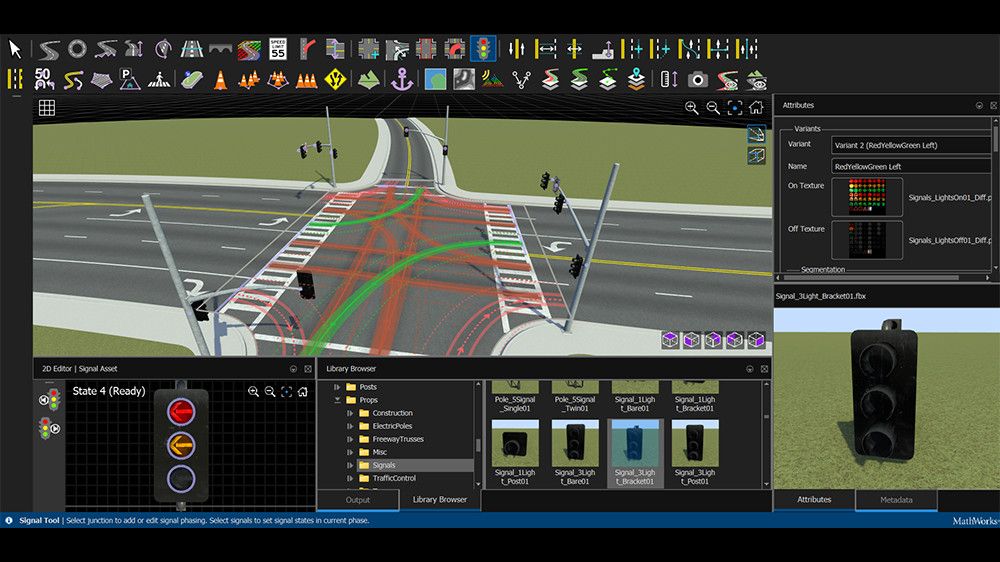Select the camera tool in toolbar

[x=698, y=79]
